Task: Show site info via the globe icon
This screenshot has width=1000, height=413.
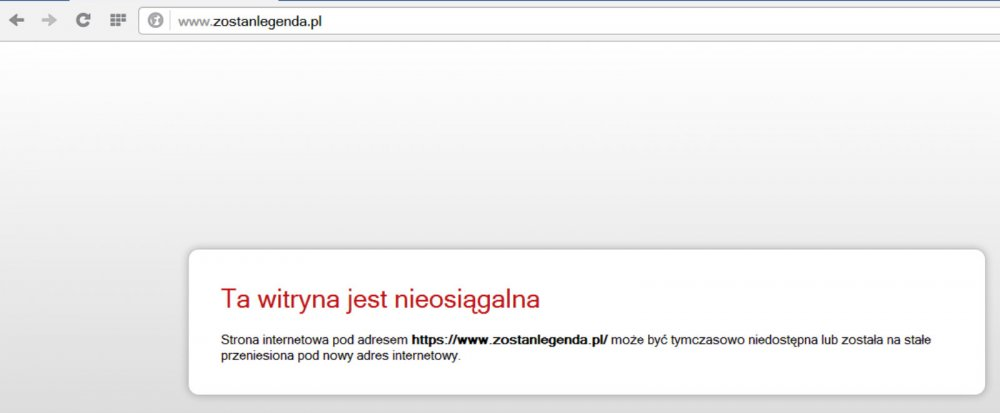Action: (x=155, y=20)
